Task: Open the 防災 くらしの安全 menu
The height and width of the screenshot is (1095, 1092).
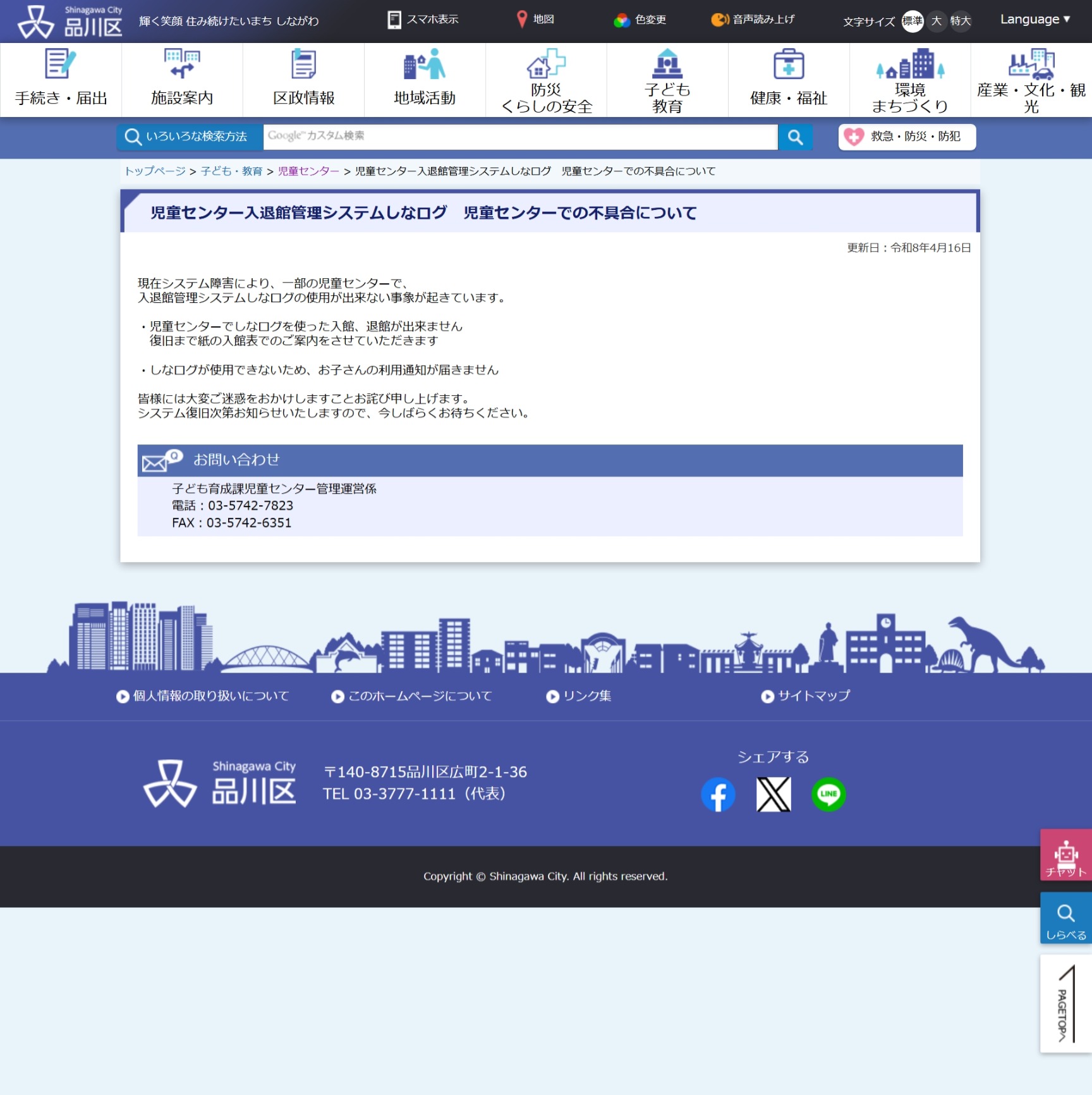Action: pos(546,80)
